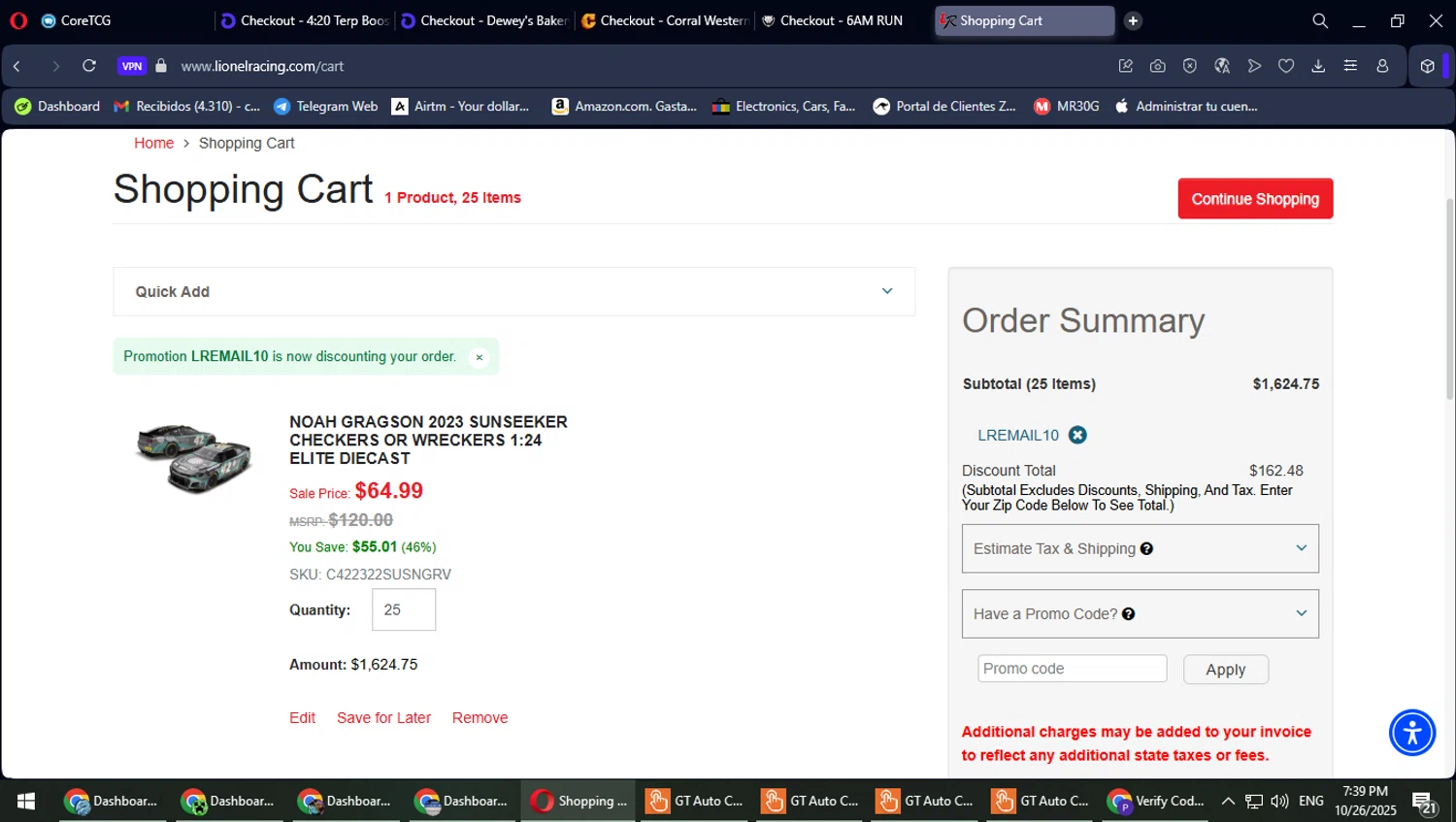Remove the LREMAIL10 promo code
The image size is (1456, 822).
click(1077, 435)
